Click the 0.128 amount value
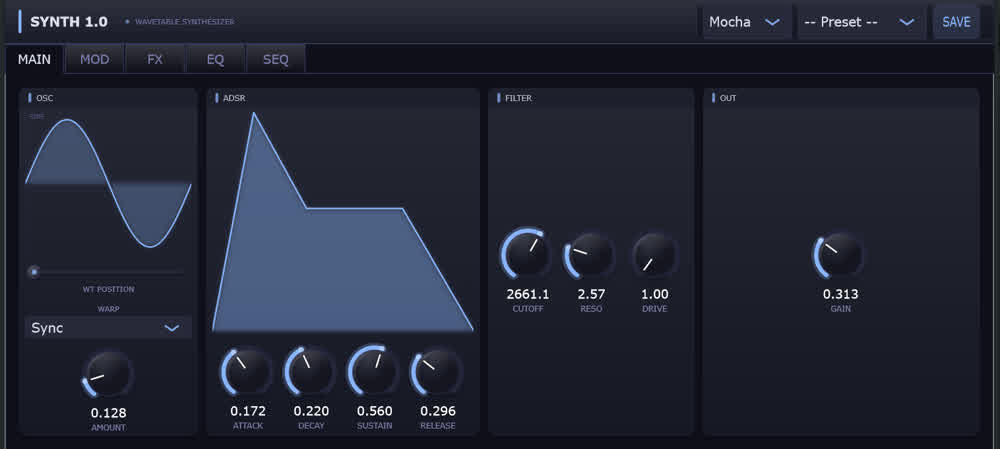Image resolution: width=1000 pixels, height=449 pixels. pos(108,413)
